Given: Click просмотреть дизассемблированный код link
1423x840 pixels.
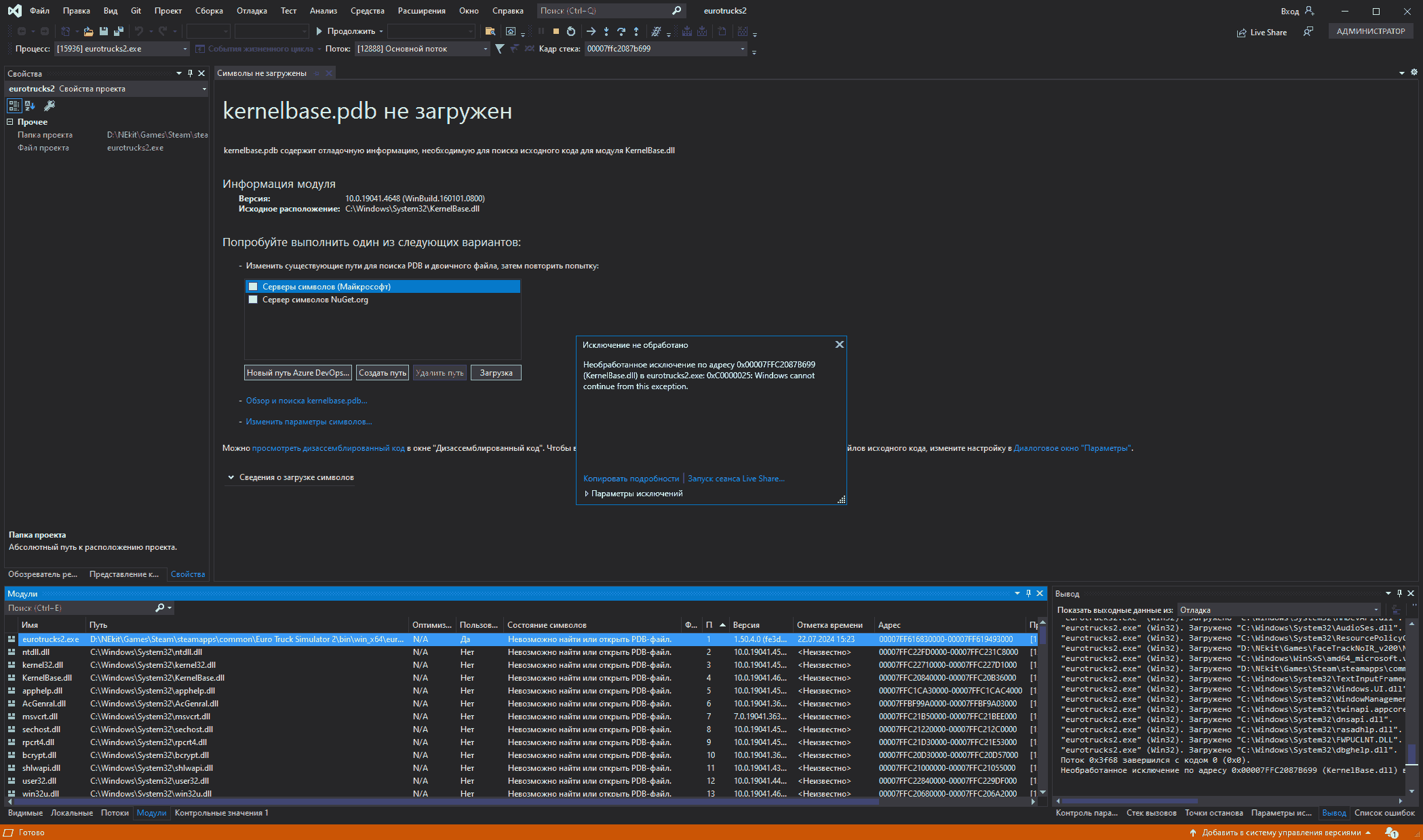Looking at the screenshot, I should [x=328, y=448].
